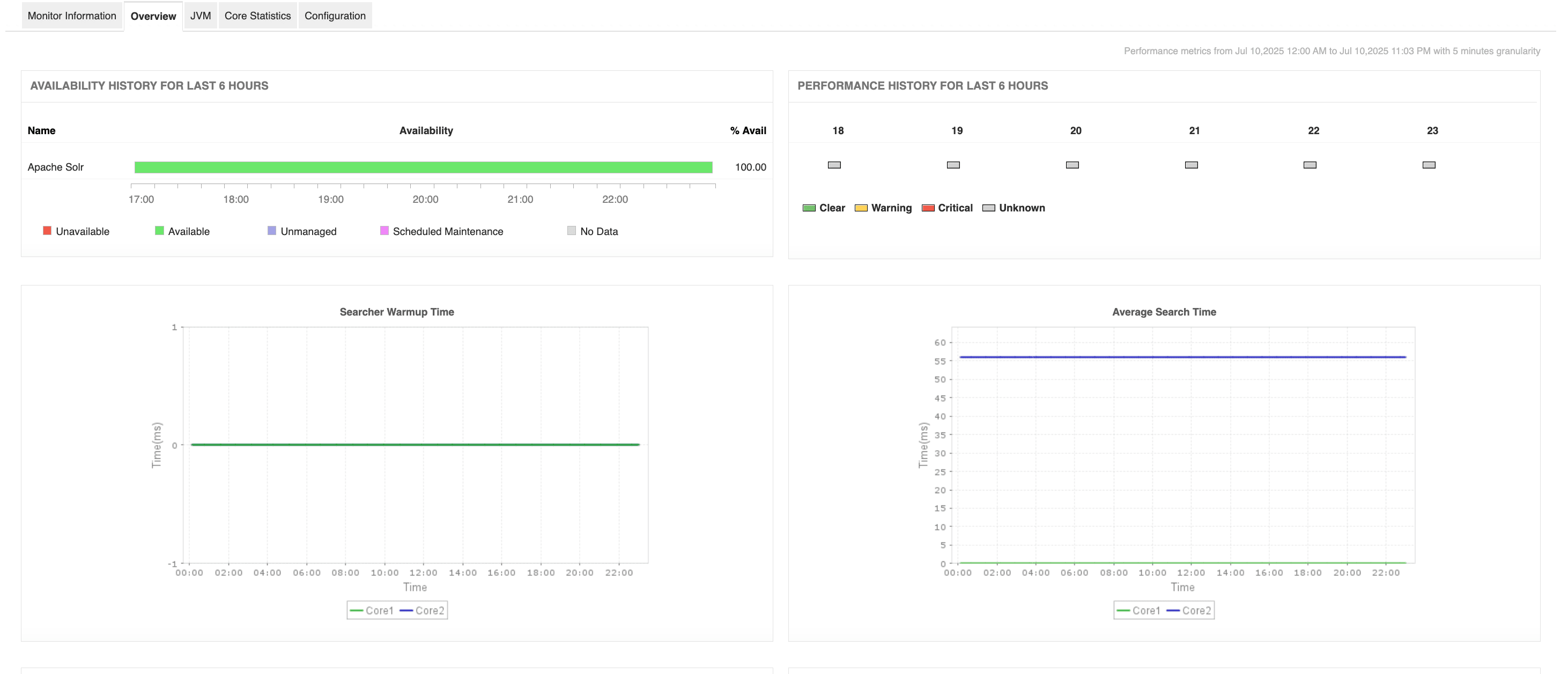1568x674 pixels.
Task: Click the Overview tab
Action: tap(153, 17)
